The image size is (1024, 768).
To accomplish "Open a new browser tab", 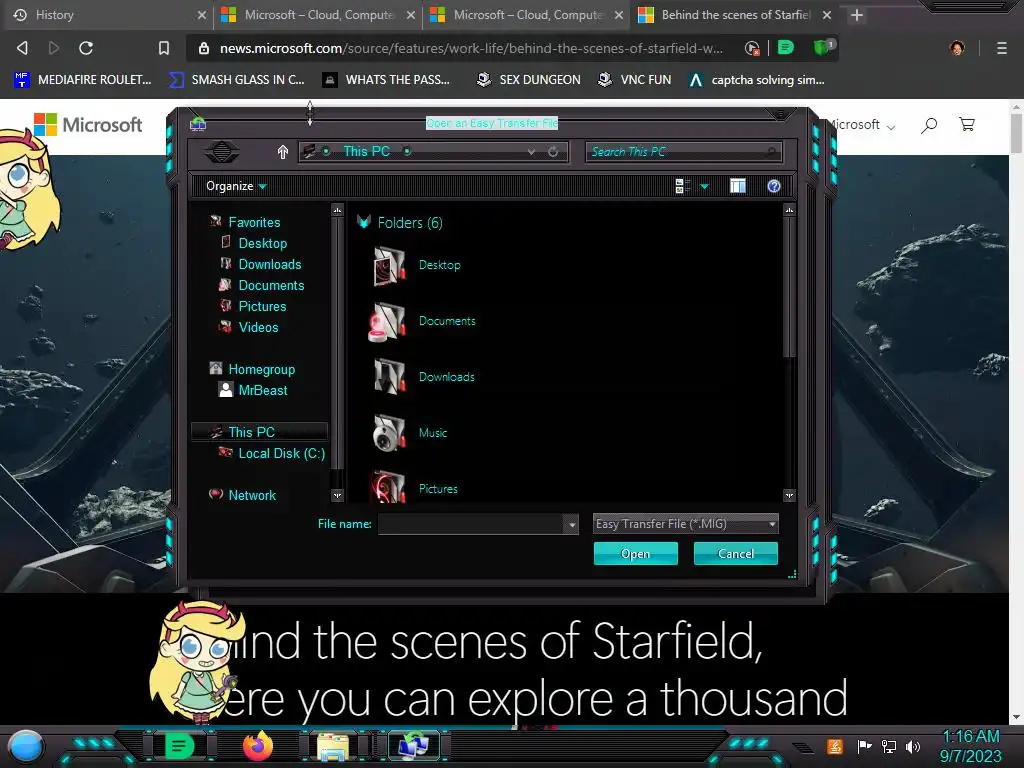I will click(857, 15).
